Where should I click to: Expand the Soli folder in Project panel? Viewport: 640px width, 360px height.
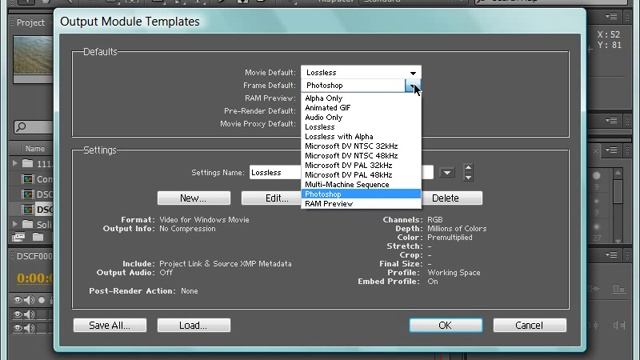pyautogui.click(x=15, y=224)
